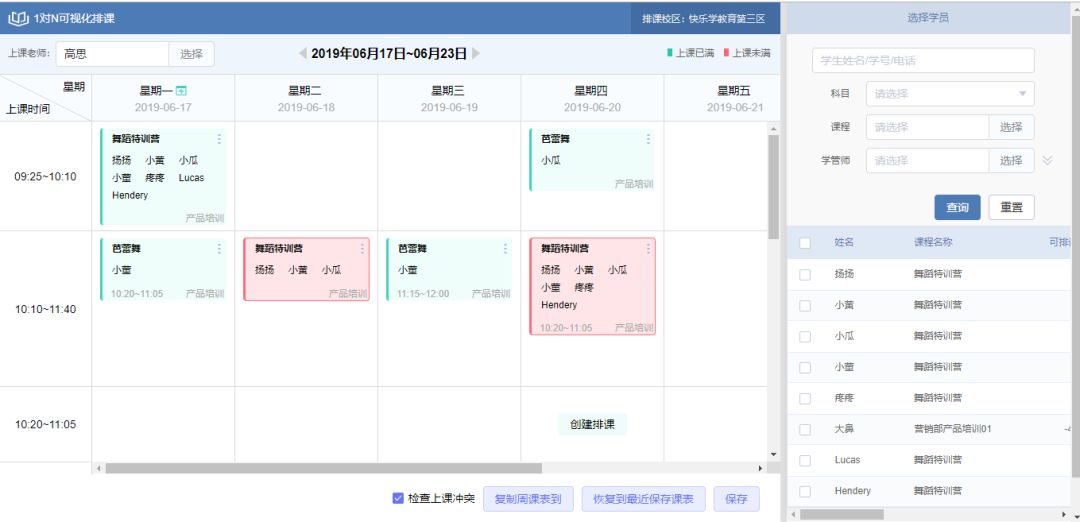This screenshot has width=1080, height=522.
Task: Click the 学生姓名/学号/电话 search field
Action: click(922, 61)
